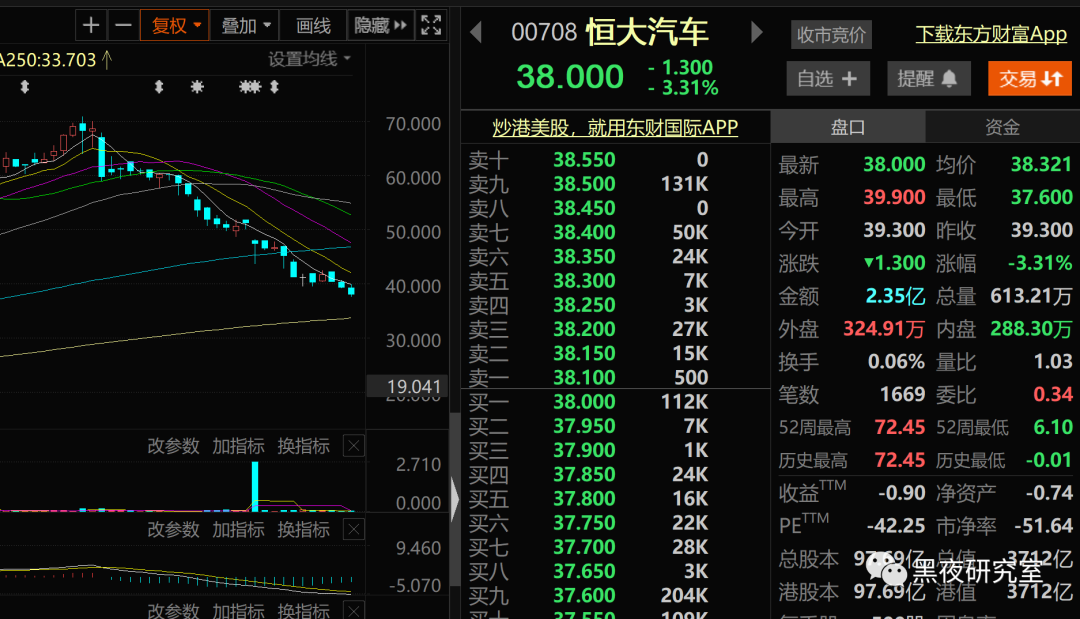The height and width of the screenshot is (619, 1080).
Task: Follow the 炒港美股，就用东财国际APP link
Action: pos(615,127)
